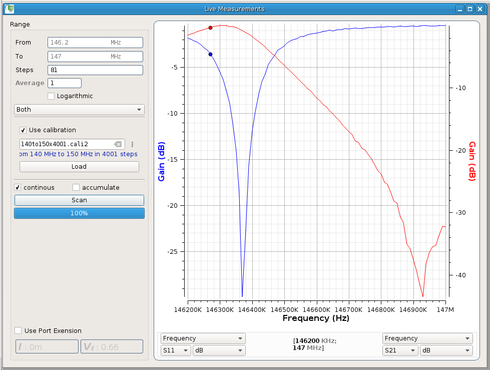Click the blue Gain (dB) axis label
Viewport: 490px width, 370px height.
point(161,162)
